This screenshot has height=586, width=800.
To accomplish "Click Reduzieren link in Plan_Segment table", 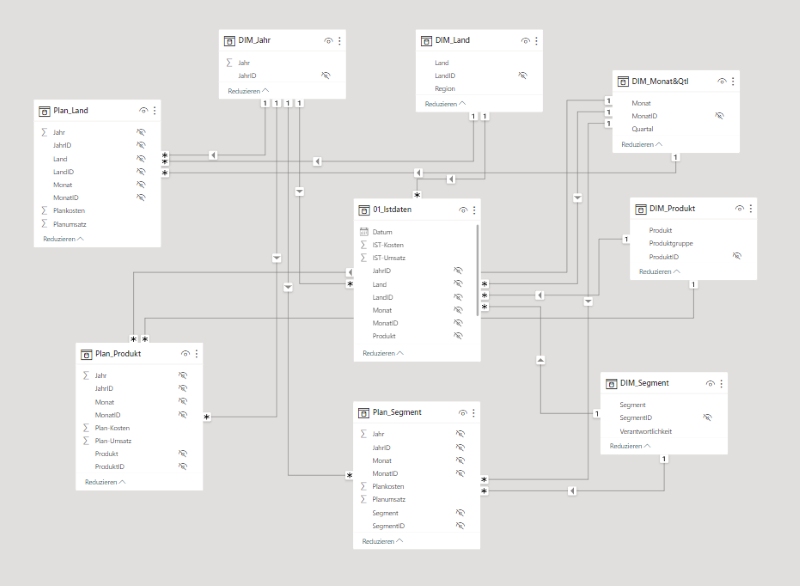I will [x=383, y=541].
